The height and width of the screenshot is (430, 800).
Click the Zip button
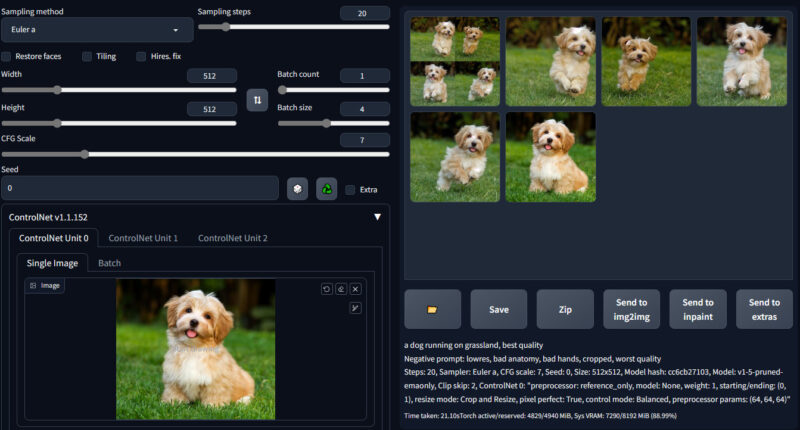[x=564, y=309]
